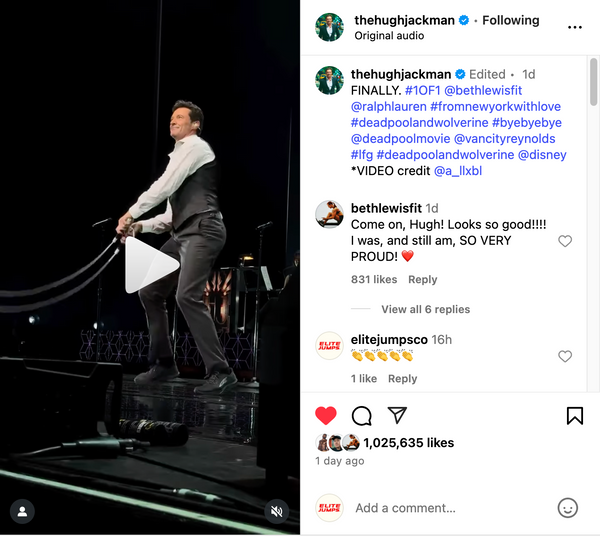The image size is (600, 536).
Task: Like bethlewisfit's comment
Action: pos(565,241)
